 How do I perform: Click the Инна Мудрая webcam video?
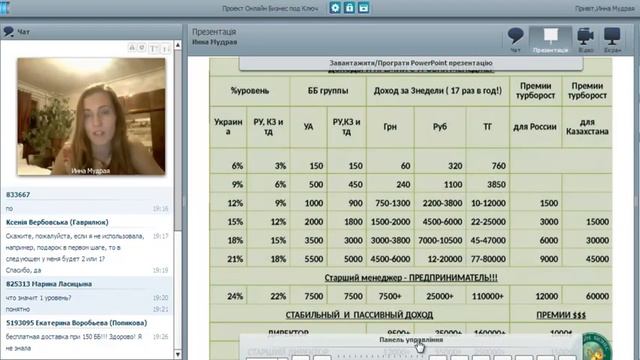click(91, 116)
